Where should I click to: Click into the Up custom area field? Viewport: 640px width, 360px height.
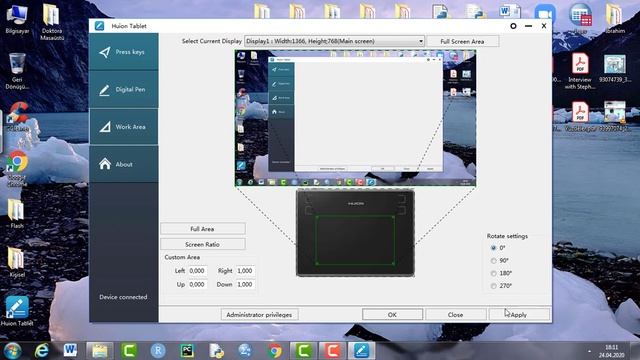click(x=197, y=284)
